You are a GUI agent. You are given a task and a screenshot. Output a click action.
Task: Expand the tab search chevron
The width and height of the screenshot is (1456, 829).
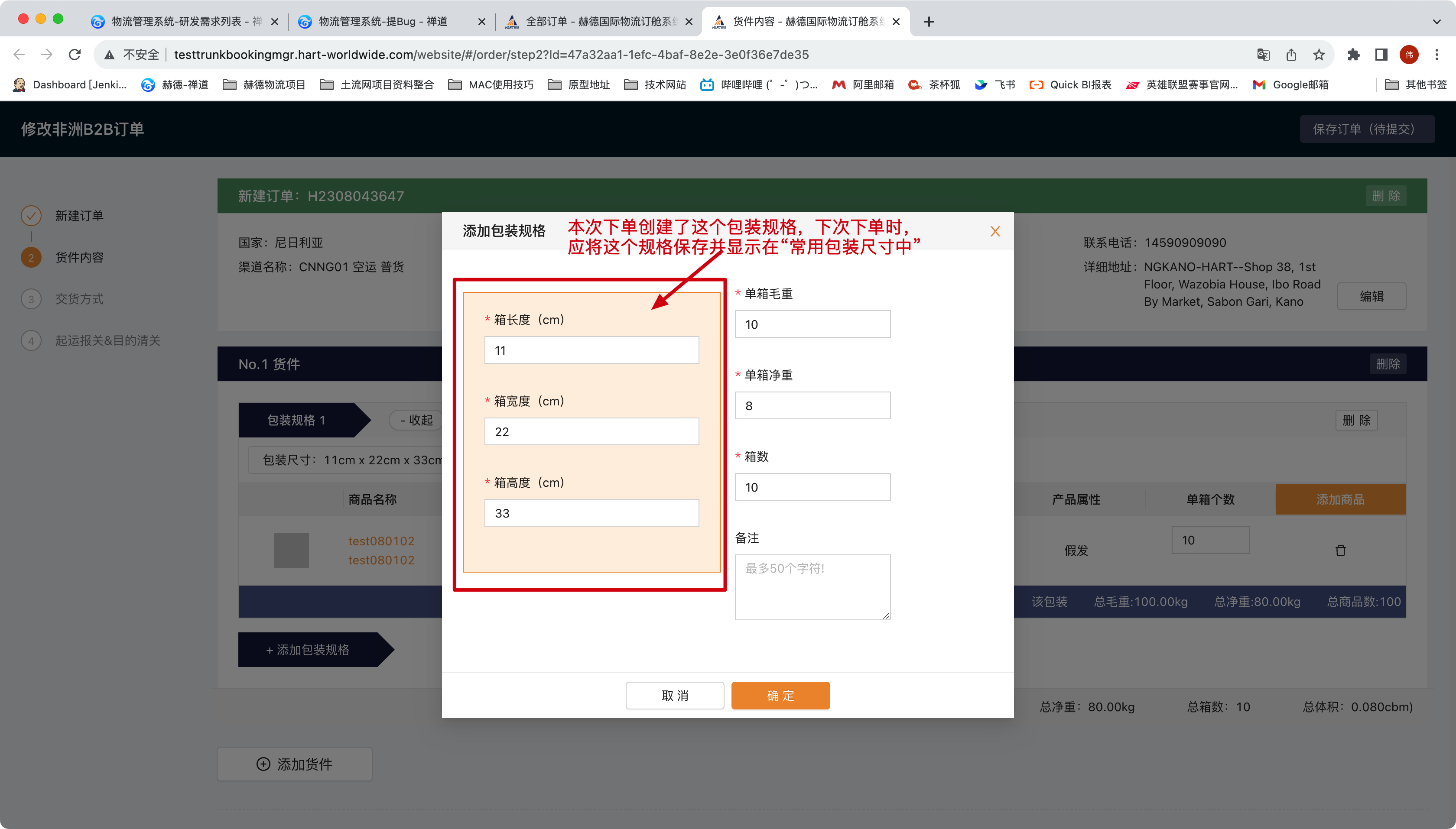tap(1436, 22)
